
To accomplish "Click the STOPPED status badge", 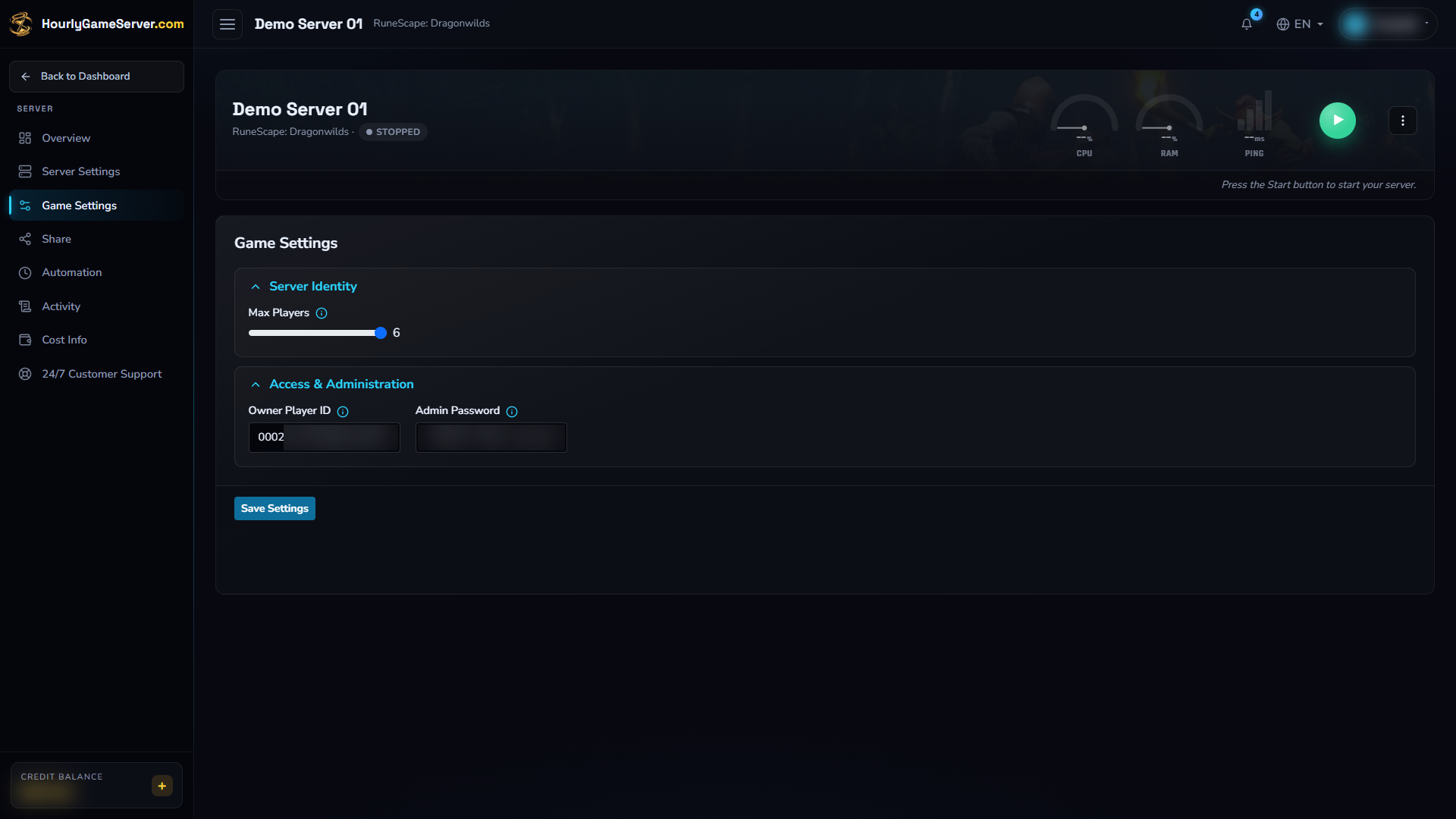I will click(393, 132).
